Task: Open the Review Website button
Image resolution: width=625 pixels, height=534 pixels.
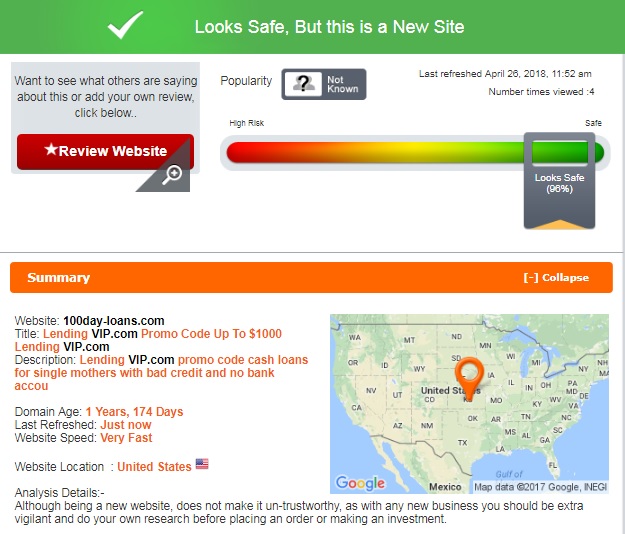Action: (x=105, y=152)
